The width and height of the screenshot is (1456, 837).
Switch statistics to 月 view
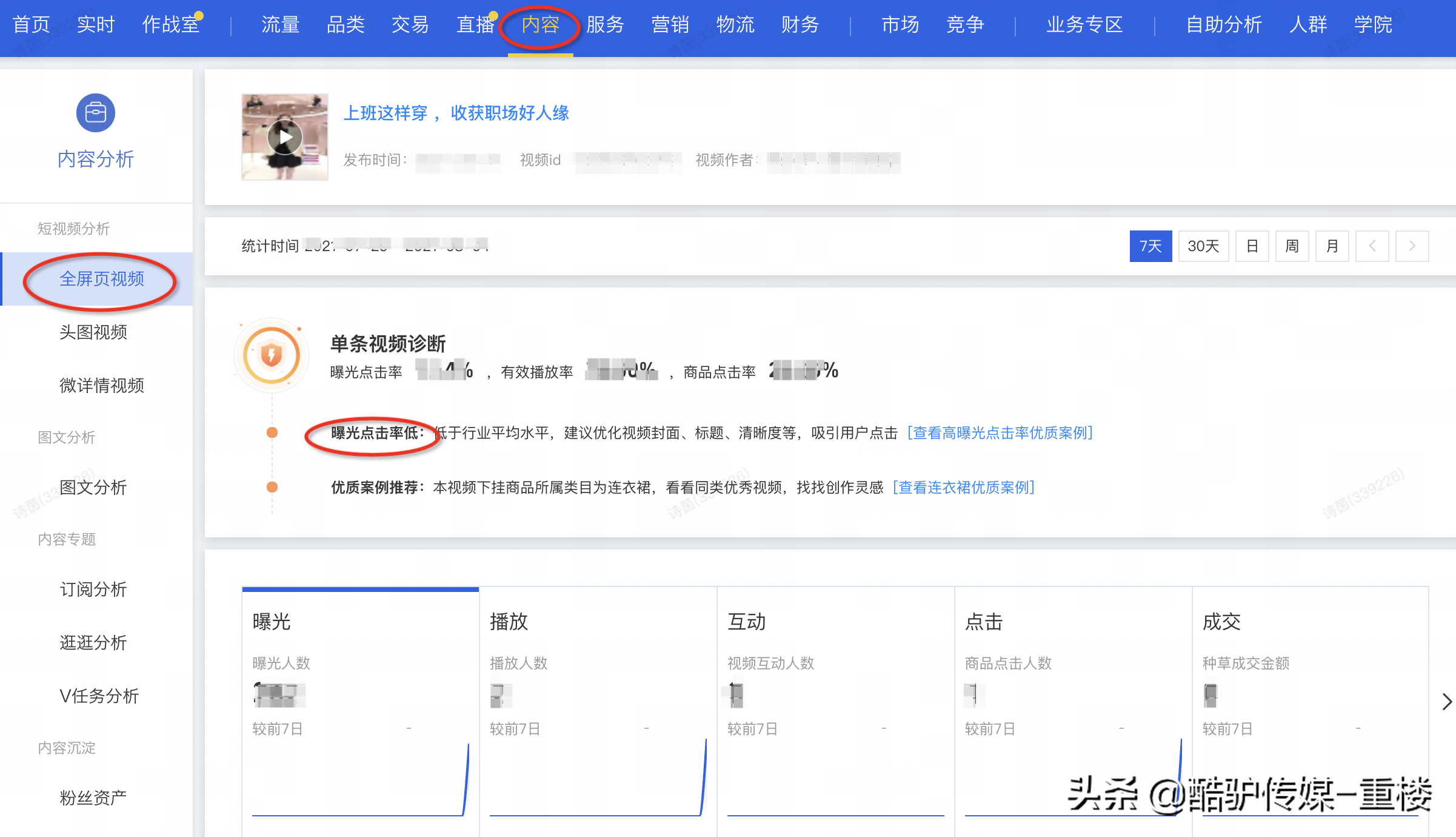coord(1332,246)
